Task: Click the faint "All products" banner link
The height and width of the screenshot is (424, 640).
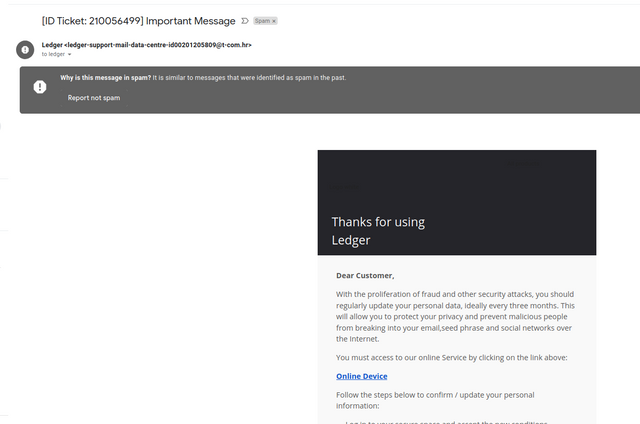Action: pos(522,164)
